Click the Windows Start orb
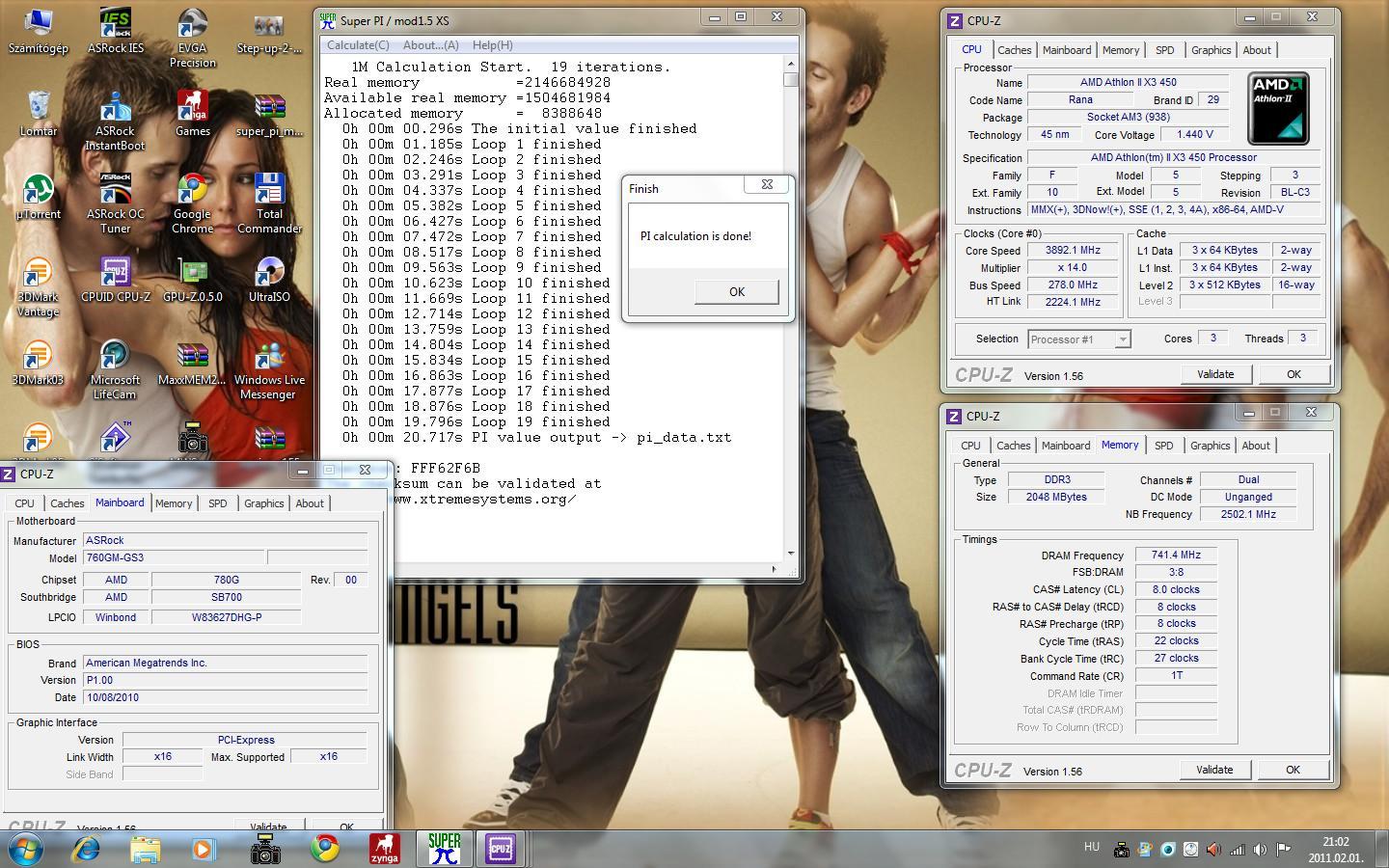 (26, 849)
